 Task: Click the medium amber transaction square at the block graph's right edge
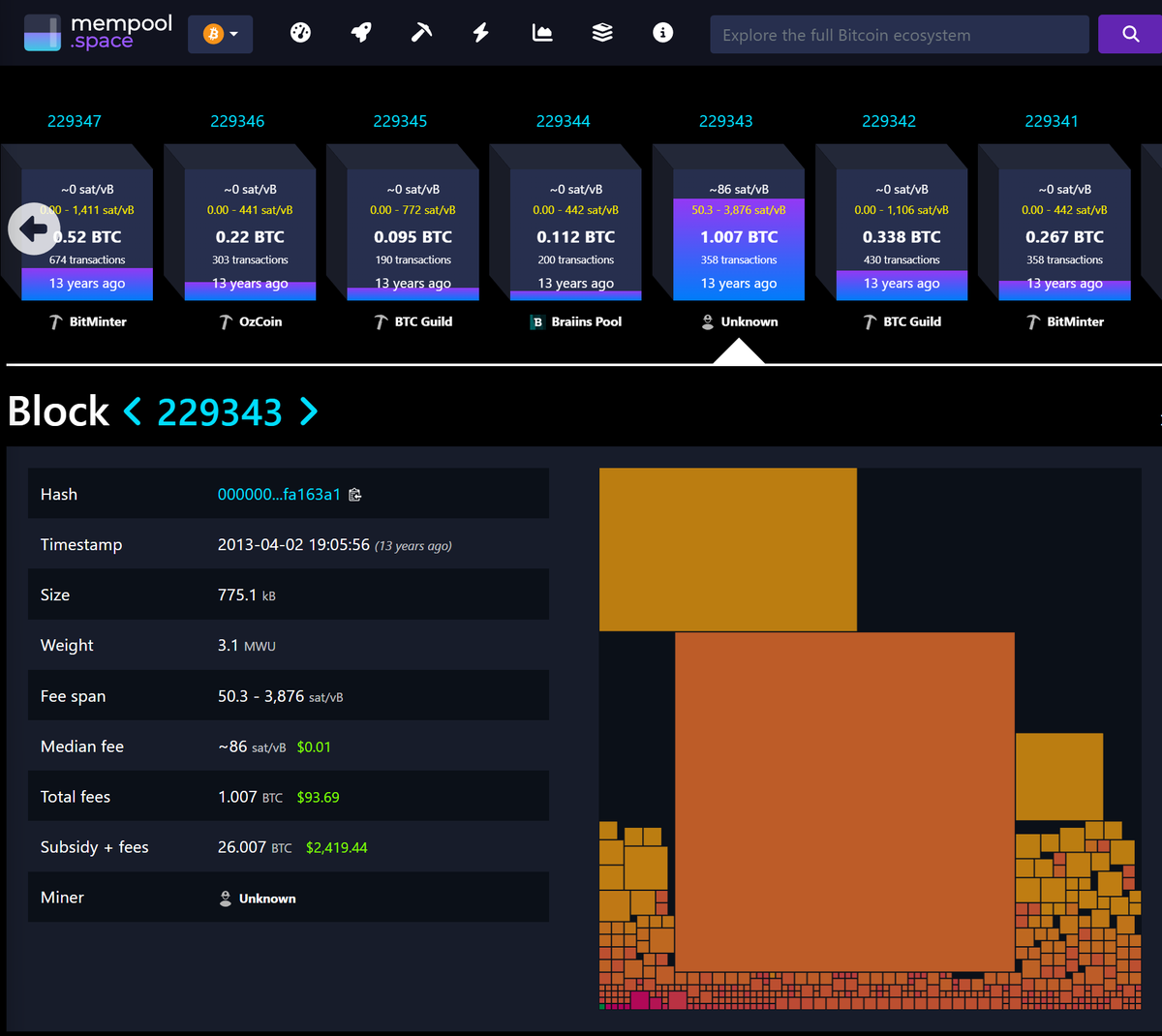click(x=1059, y=777)
